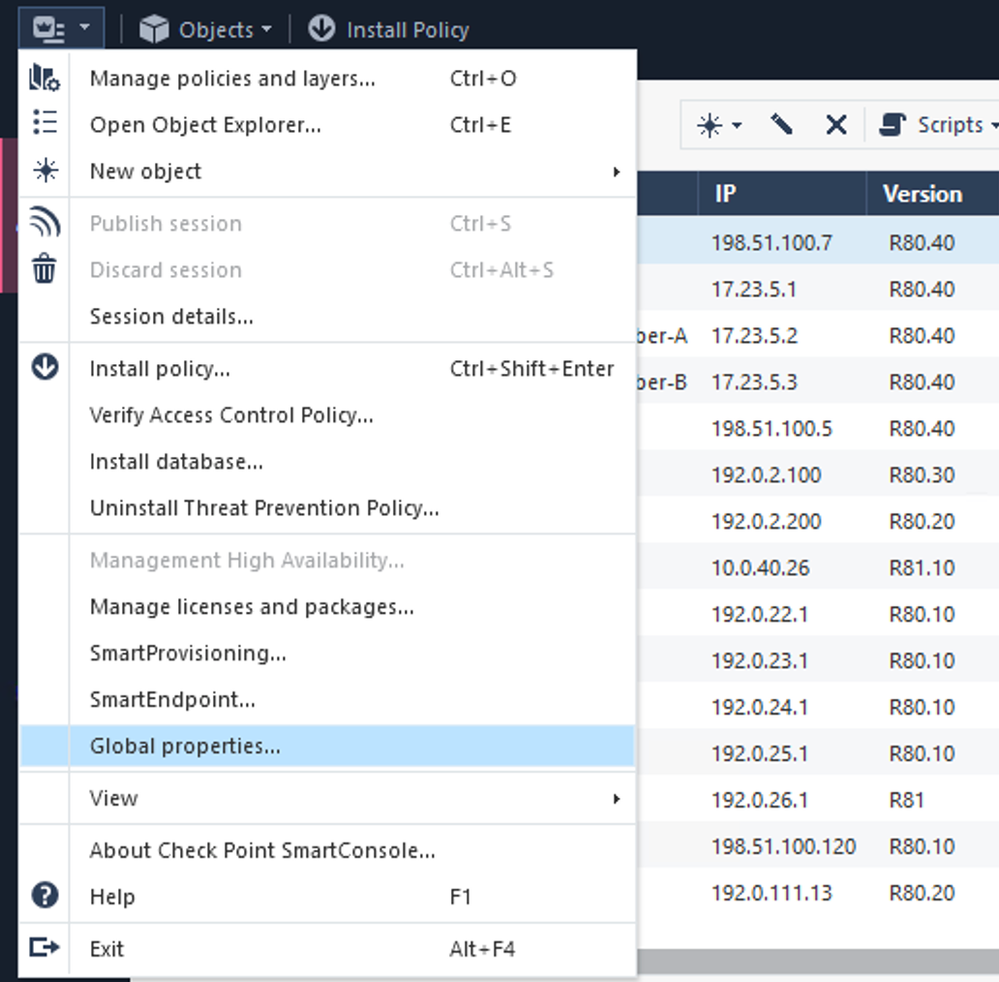Click the Object Explorer list icon

pyautogui.click(x=45, y=122)
